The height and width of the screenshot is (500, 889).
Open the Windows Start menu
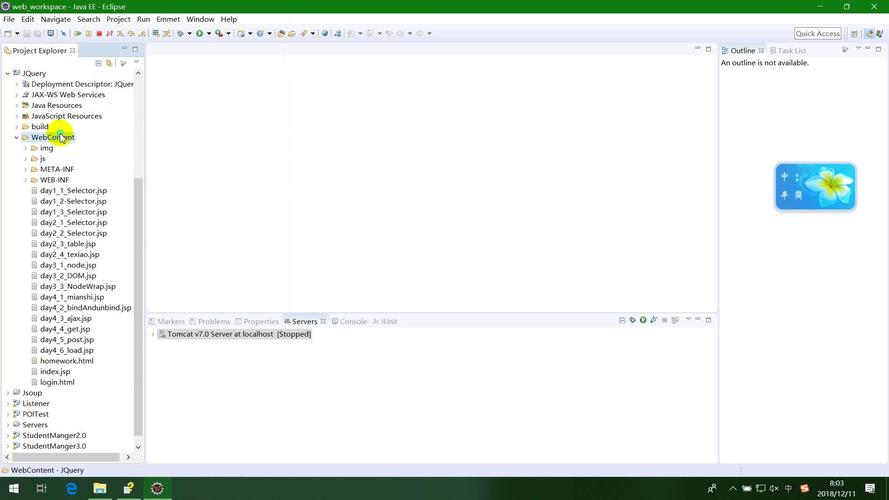click(14, 488)
